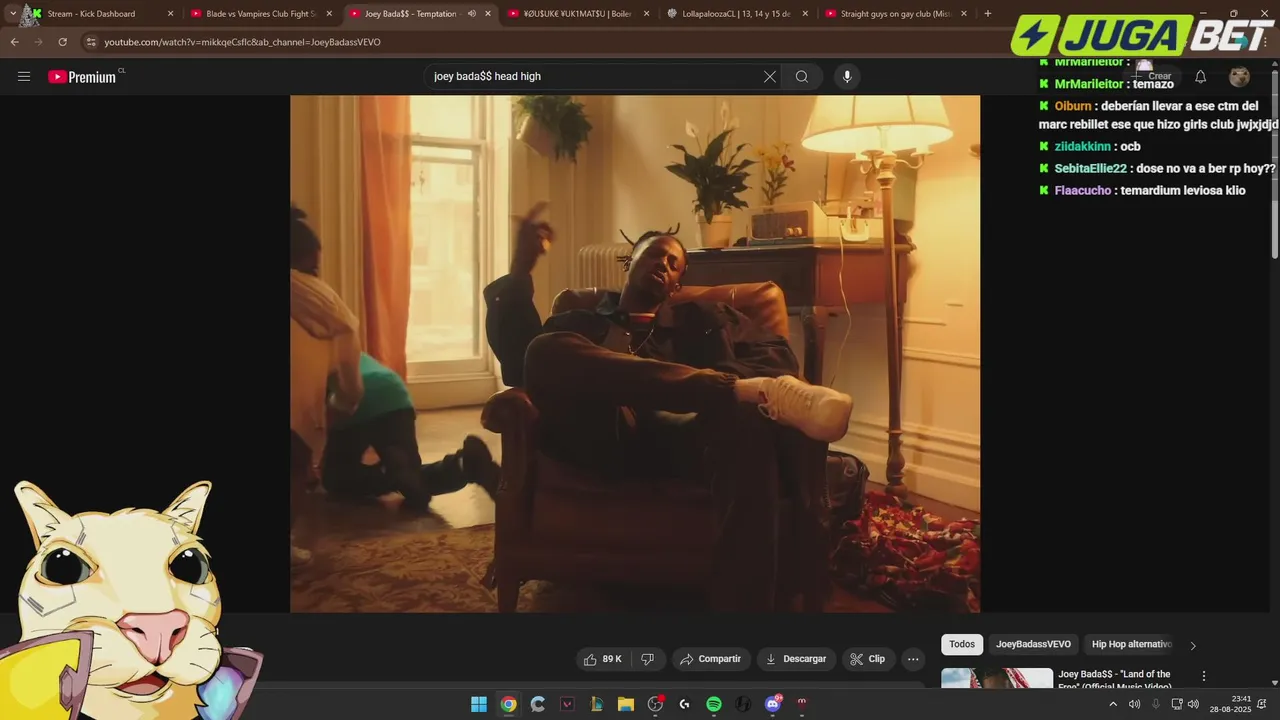Screen dimensions: 1280x720
Task: Create a Clip of the video
Action: pyautogui.click(x=867, y=659)
